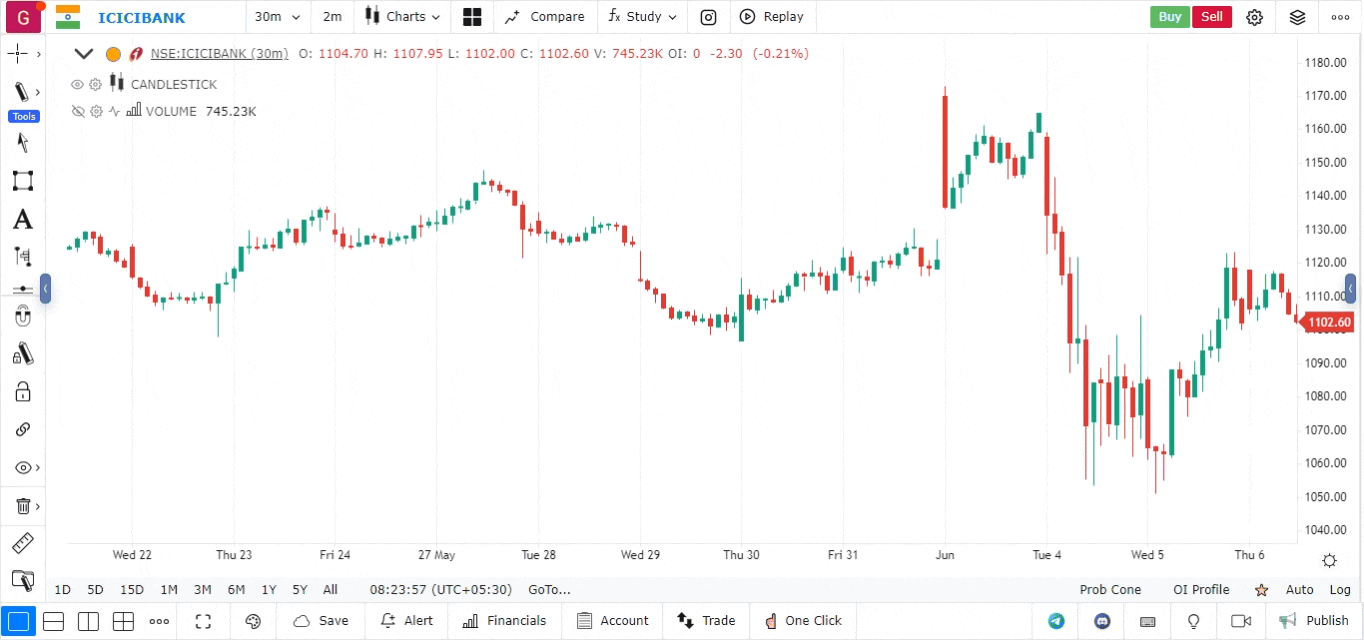Toggle Log scale on price axis
1364x640 pixels.
[1339, 590]
